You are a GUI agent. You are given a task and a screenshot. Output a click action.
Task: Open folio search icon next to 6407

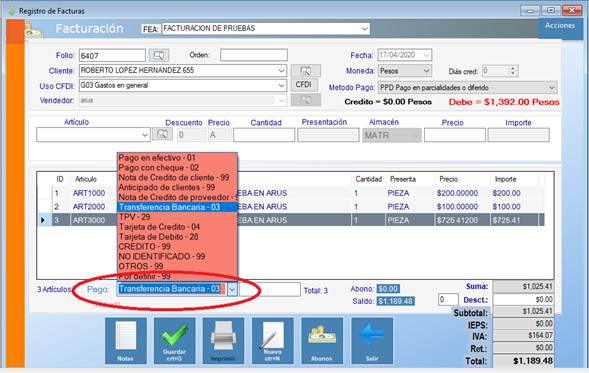pyautogui.click(x=159, y=56)
